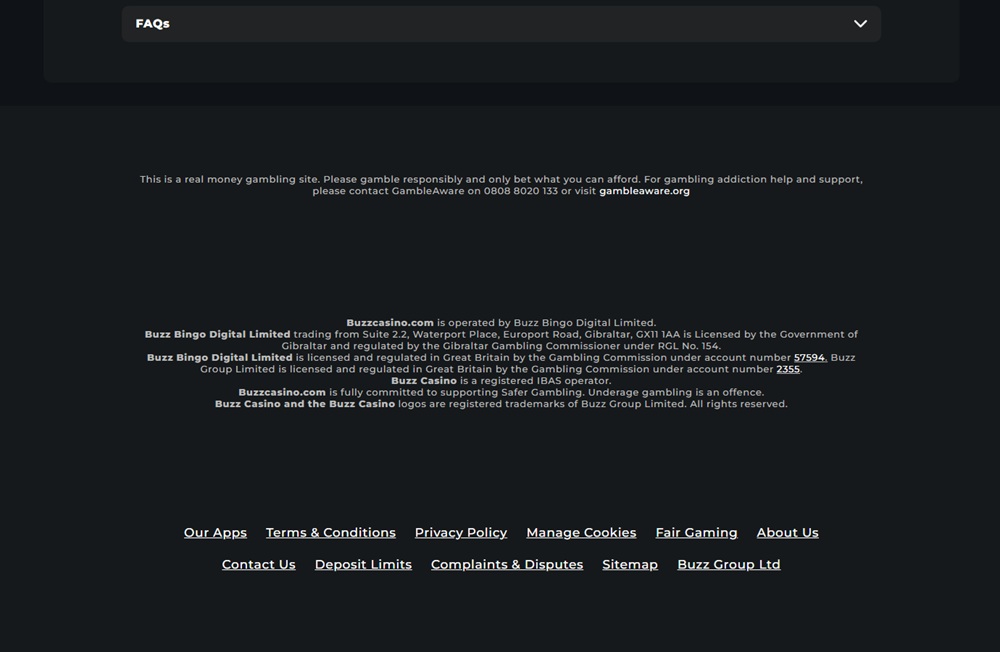Click the GambleAware phone number 0808 8020 133

(x=520, y=191)
